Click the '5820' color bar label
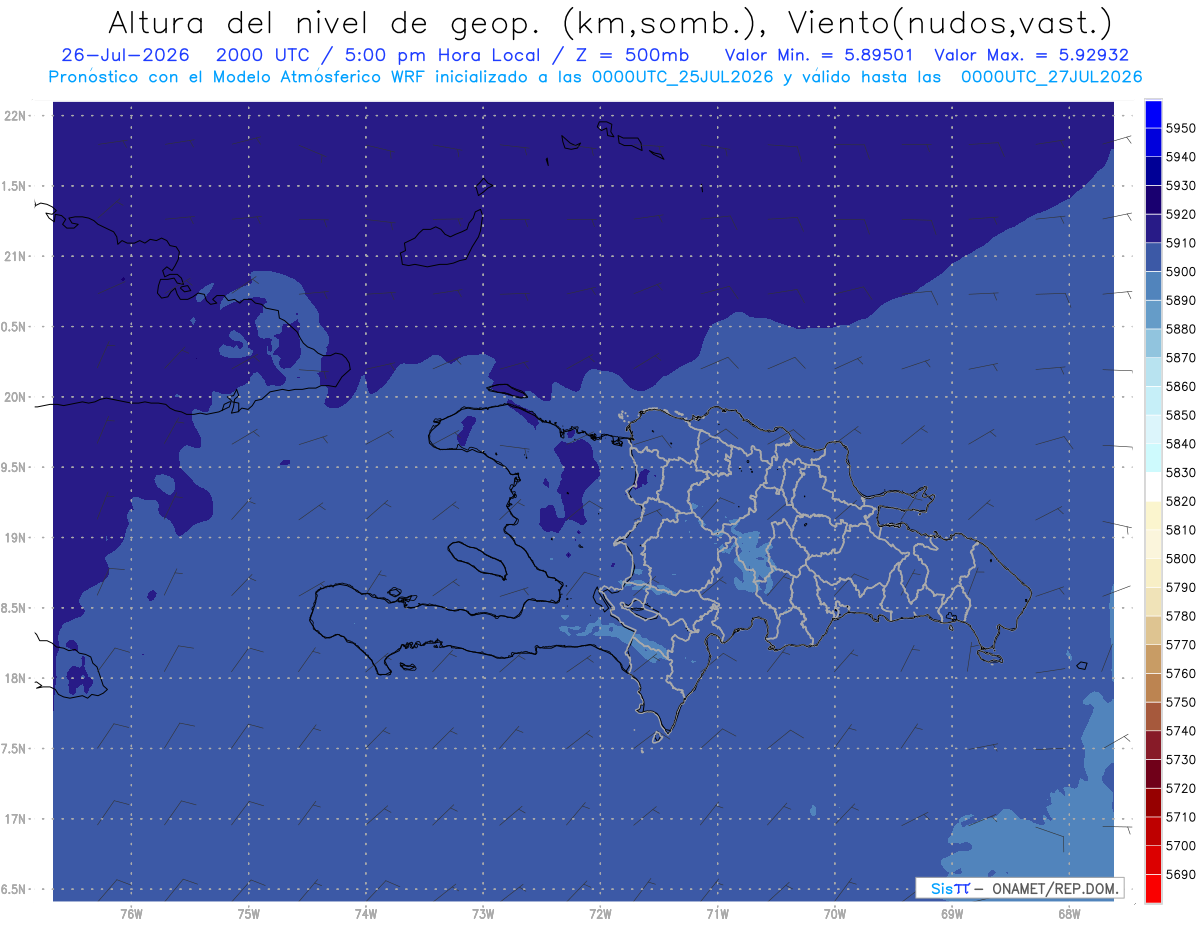The image size is (1200, 927). [x=1180, y=501]
